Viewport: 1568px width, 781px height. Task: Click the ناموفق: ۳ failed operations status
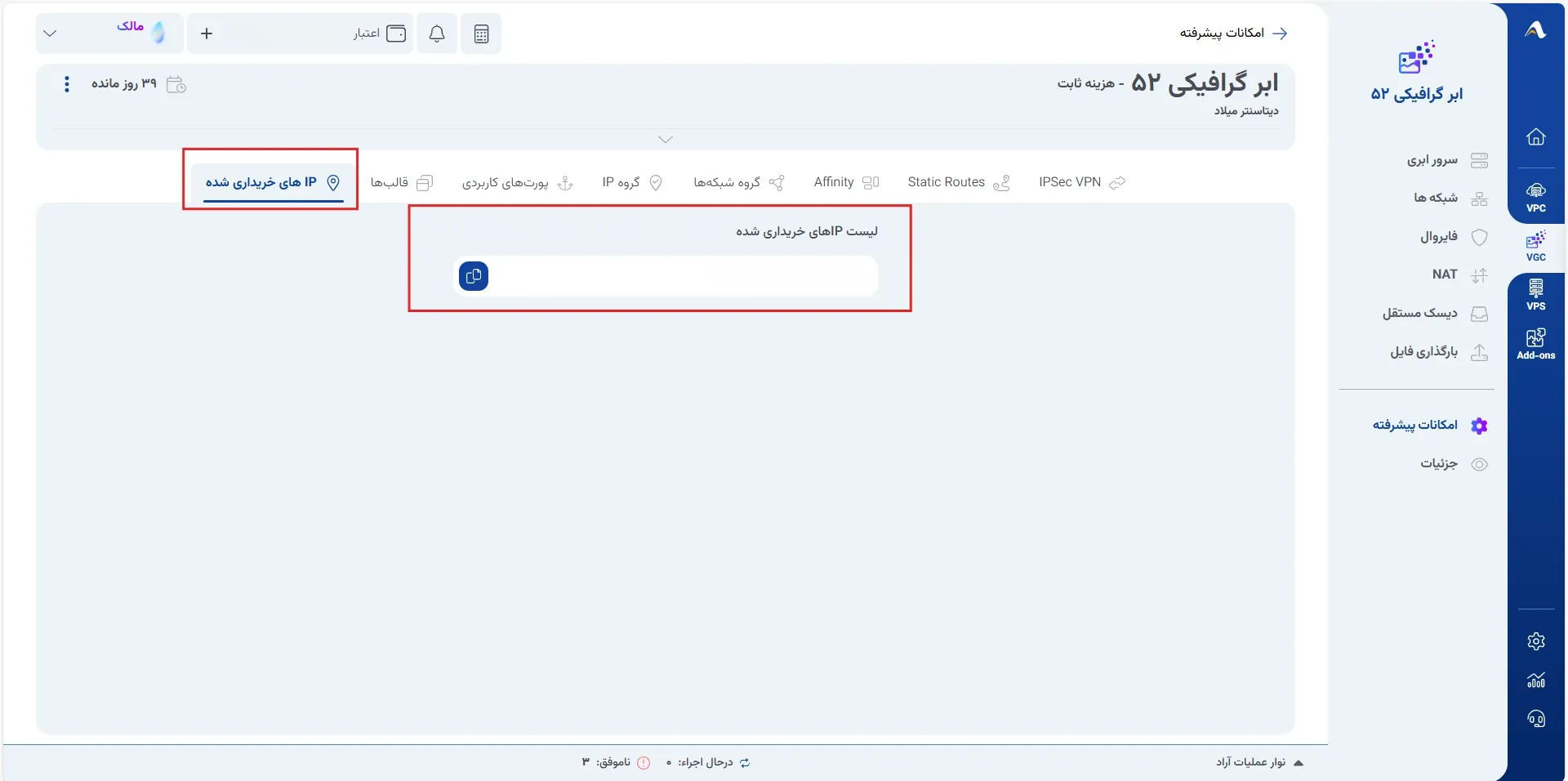(x=616, y=762)
